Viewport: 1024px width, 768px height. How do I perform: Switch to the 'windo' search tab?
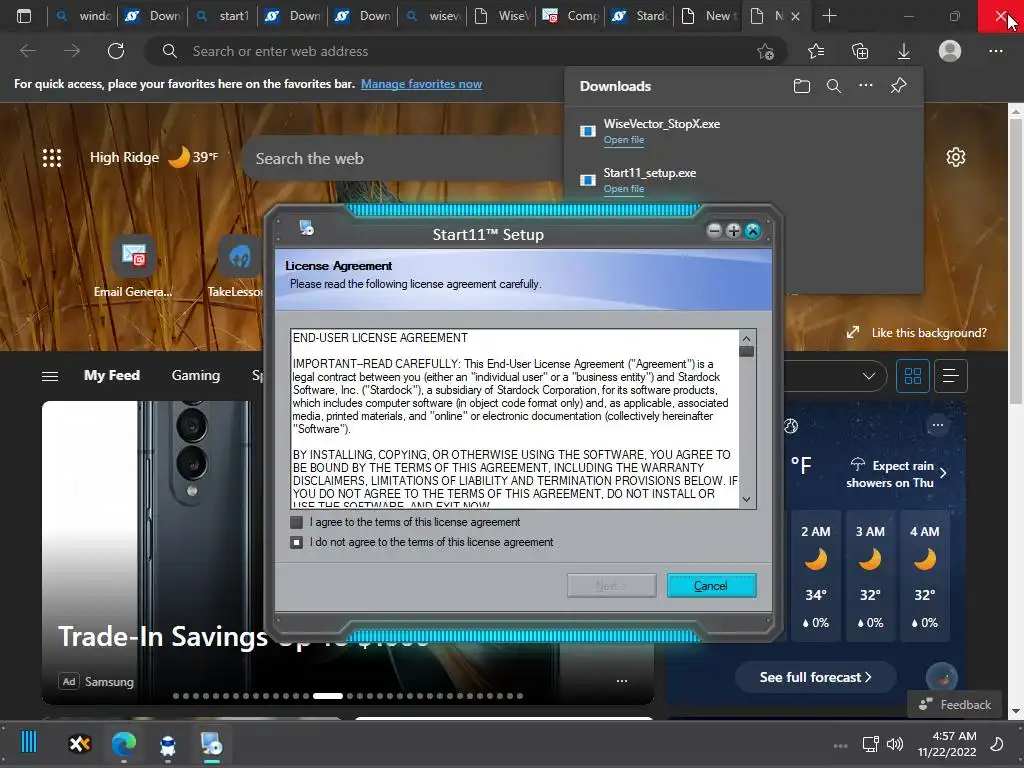pyautogui.click(x=83, y=16)
